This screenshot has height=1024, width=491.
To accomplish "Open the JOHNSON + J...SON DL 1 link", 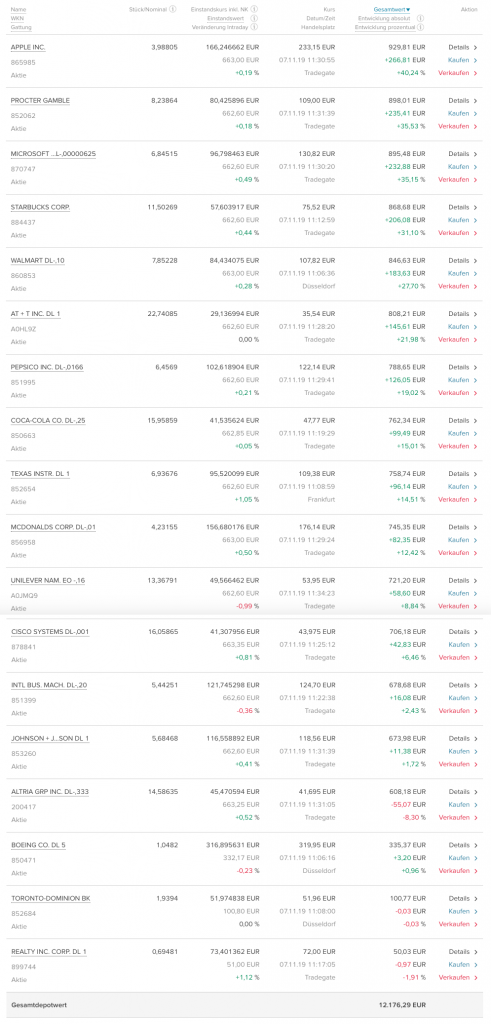I will point(50,739).
